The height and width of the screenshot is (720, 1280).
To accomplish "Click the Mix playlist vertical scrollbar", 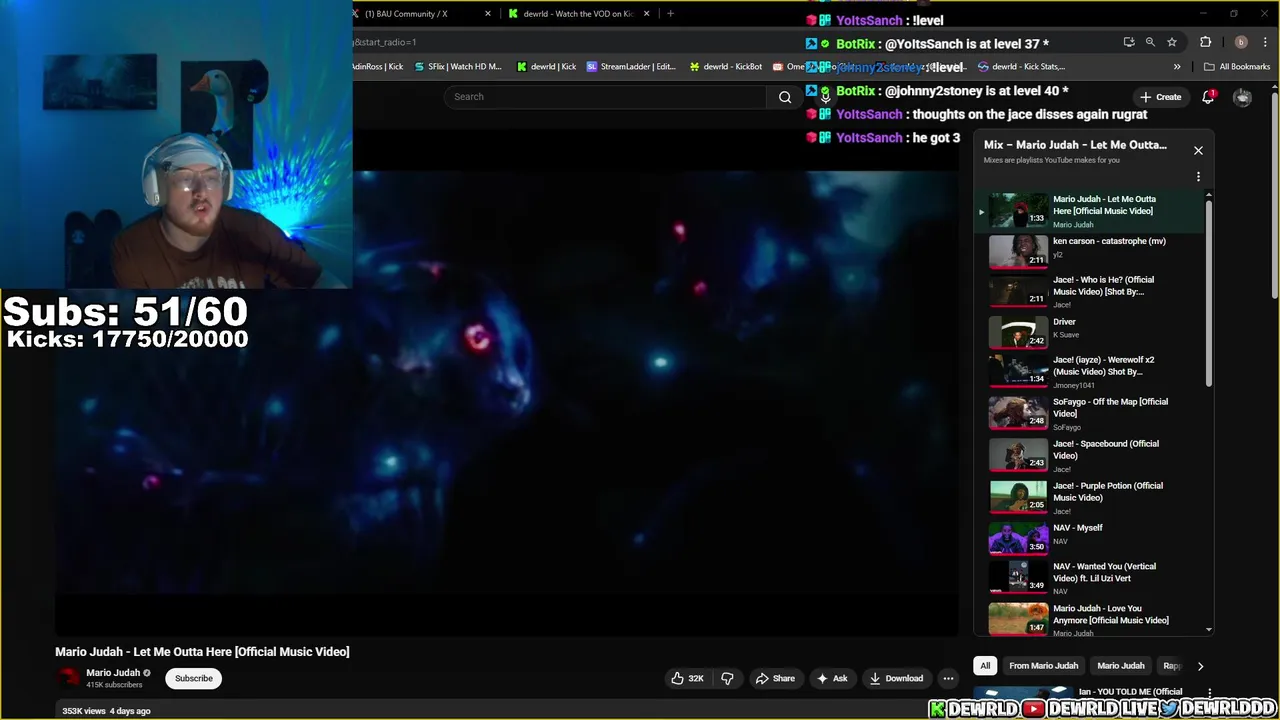I will (x=1209, y=292).
